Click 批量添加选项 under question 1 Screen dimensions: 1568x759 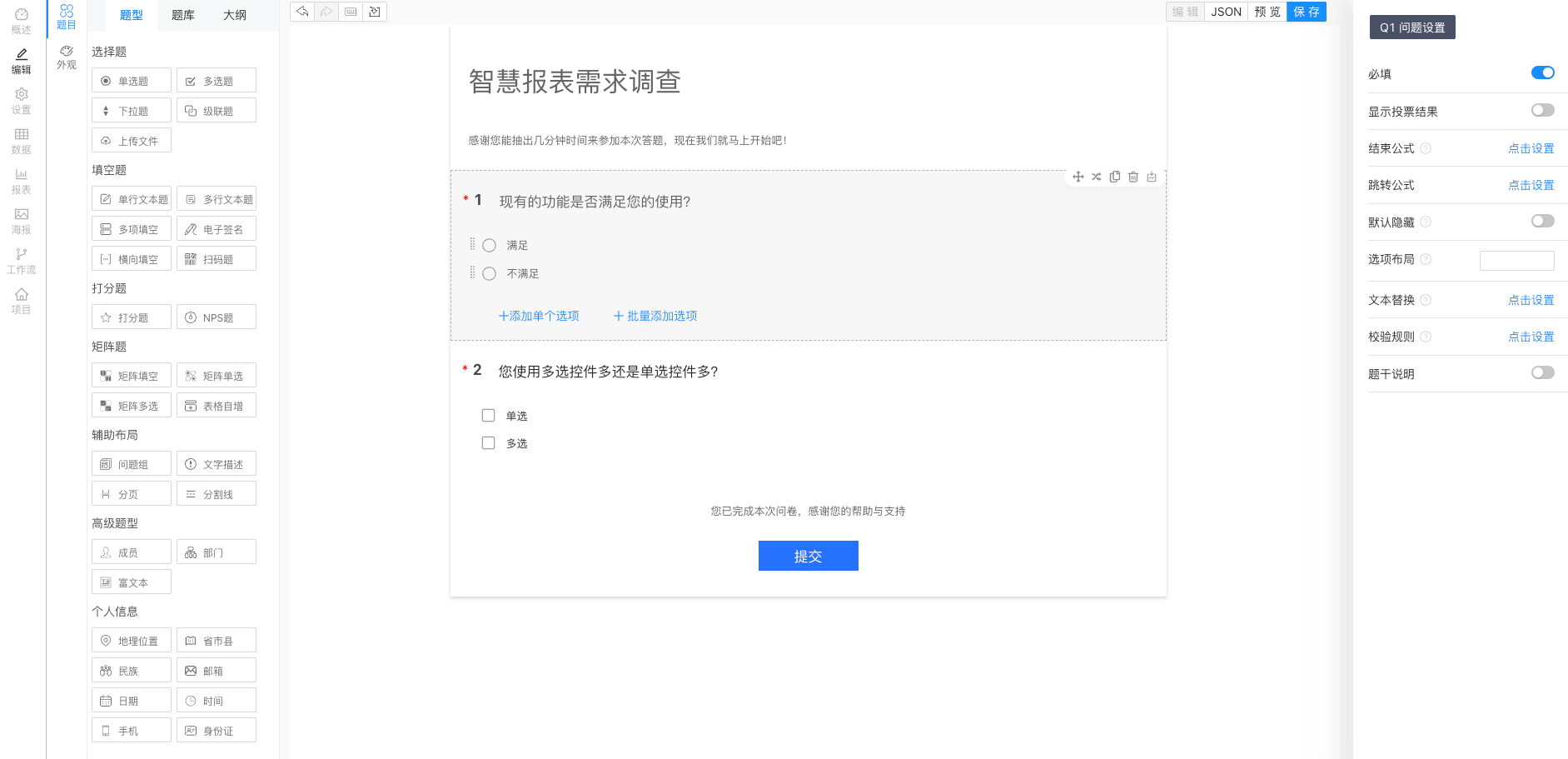point(655,316)
